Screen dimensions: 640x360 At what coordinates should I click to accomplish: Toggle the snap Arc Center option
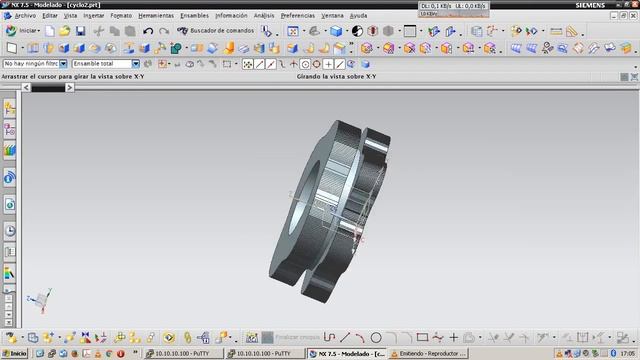[305, 64]
